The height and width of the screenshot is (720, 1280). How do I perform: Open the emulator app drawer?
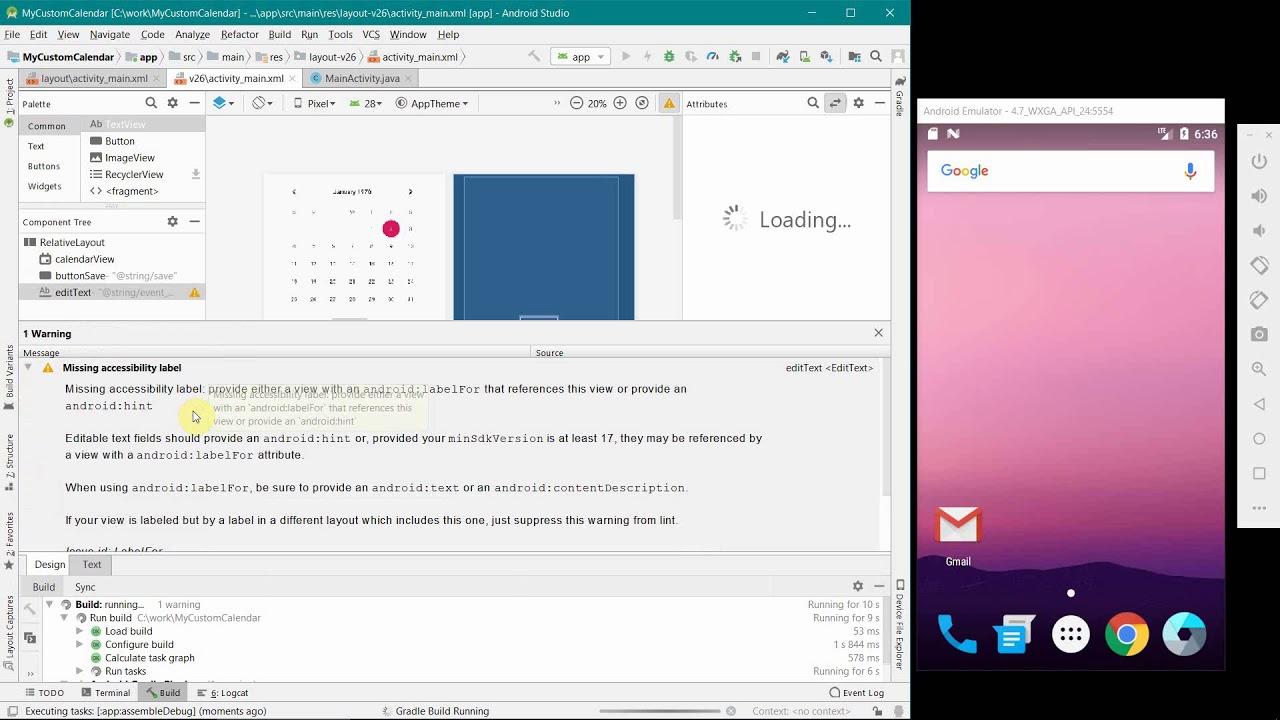tap(1071, 634)
